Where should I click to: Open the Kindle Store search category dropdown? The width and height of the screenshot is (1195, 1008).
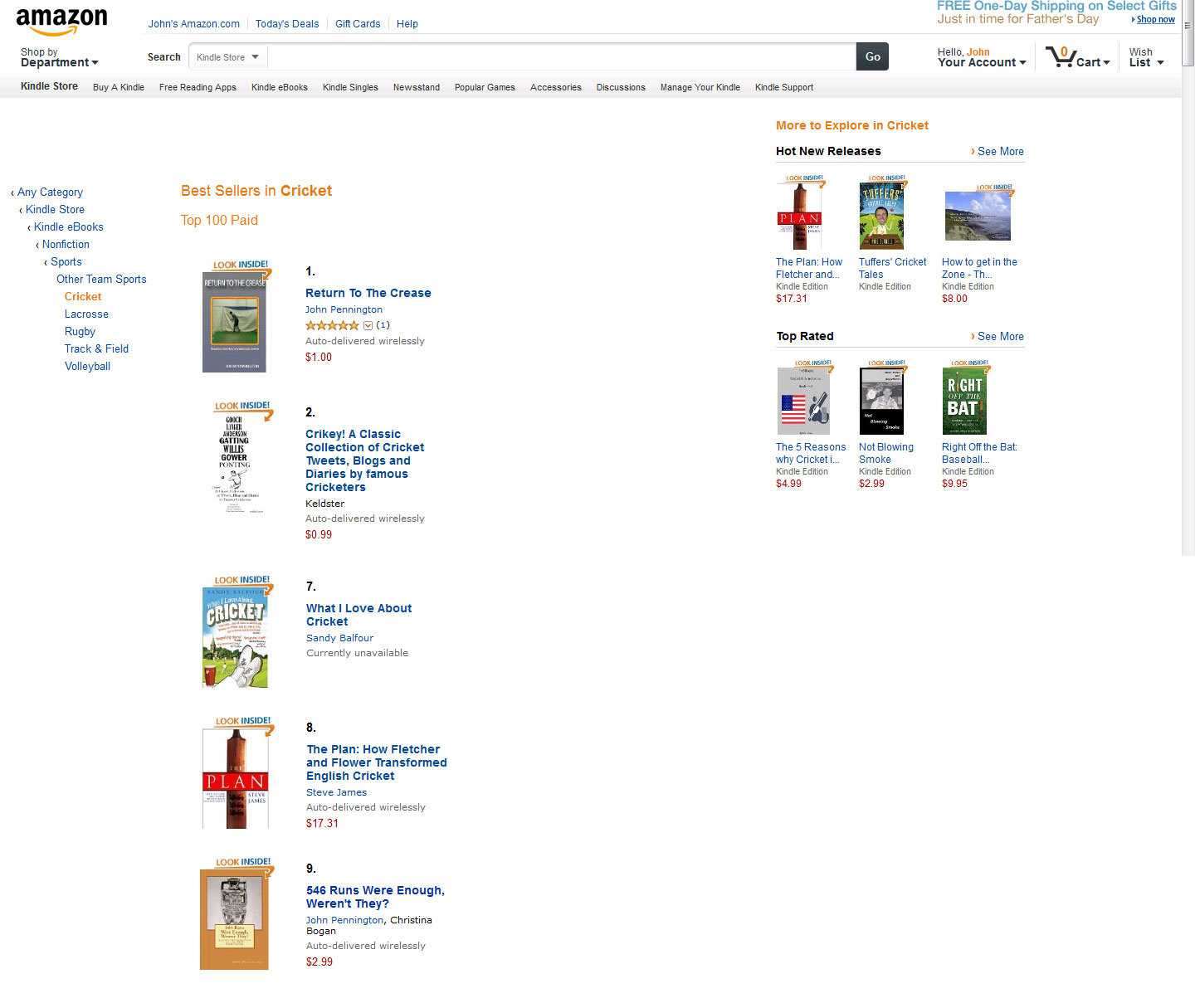[227, 57]
